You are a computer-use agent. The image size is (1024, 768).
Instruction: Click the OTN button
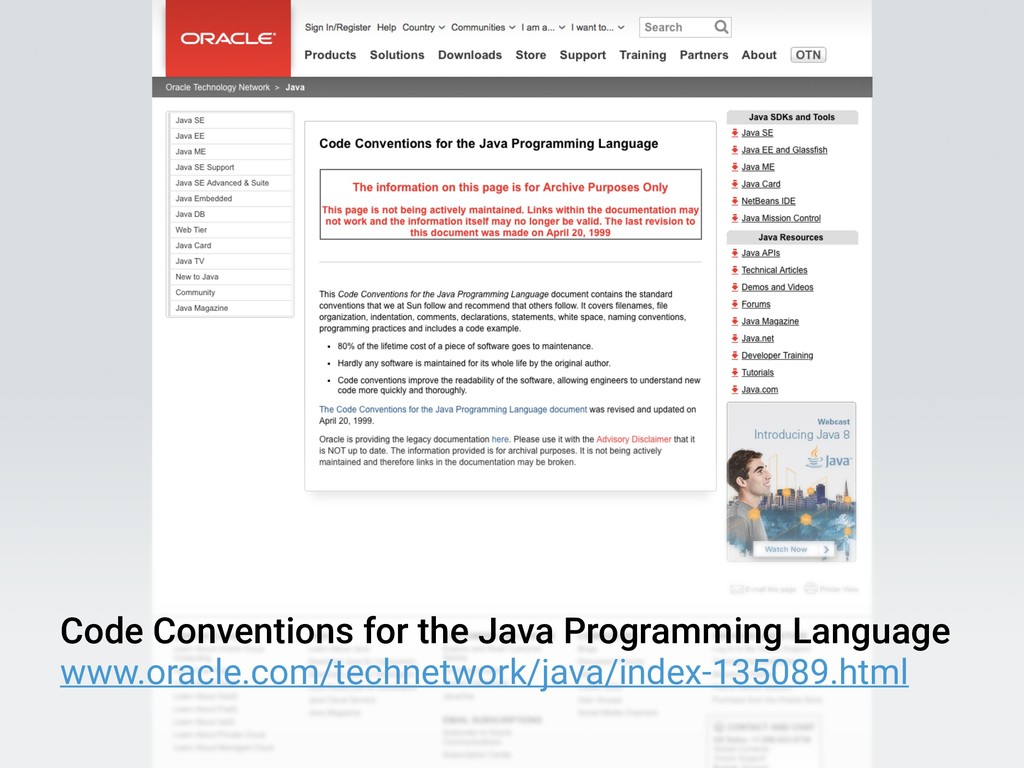click(x=808, y=55)
